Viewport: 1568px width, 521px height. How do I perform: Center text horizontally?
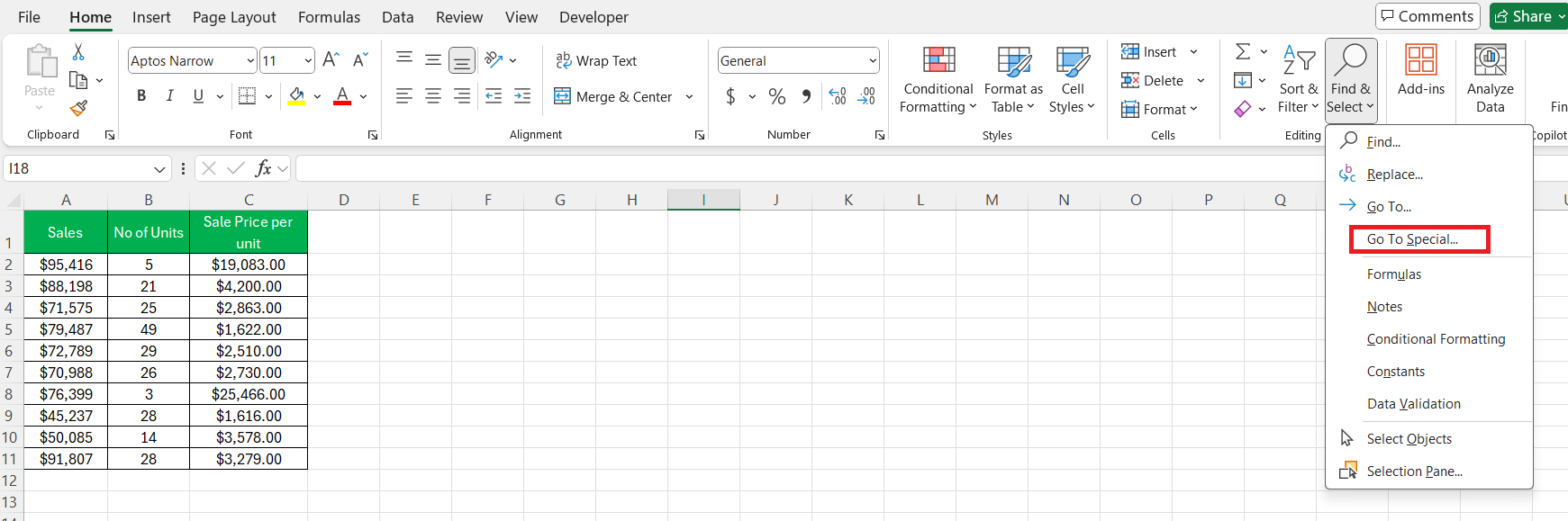point(433,95)
